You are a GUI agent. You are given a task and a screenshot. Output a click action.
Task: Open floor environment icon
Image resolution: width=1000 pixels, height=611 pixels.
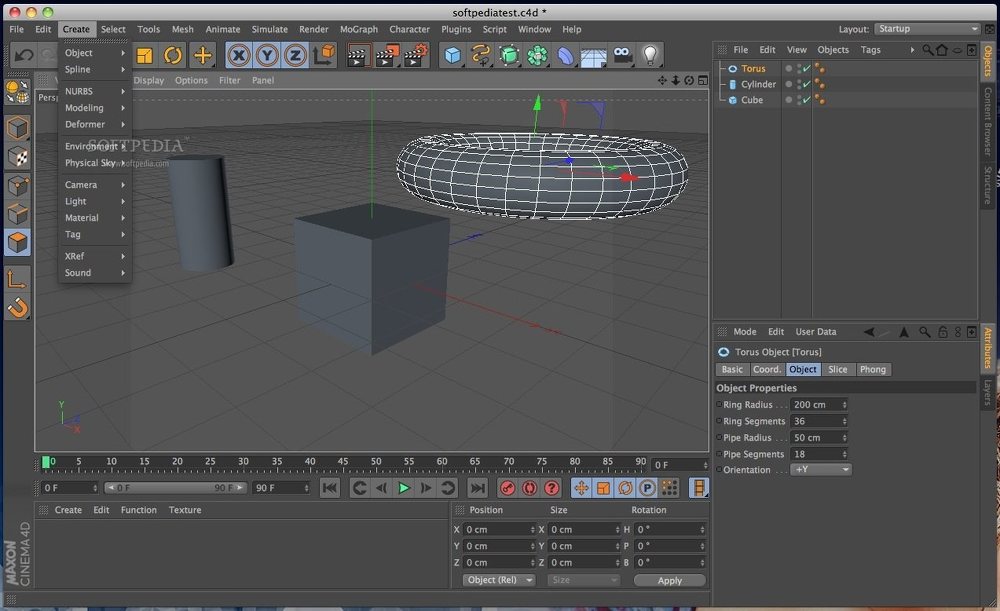(593, 56)
